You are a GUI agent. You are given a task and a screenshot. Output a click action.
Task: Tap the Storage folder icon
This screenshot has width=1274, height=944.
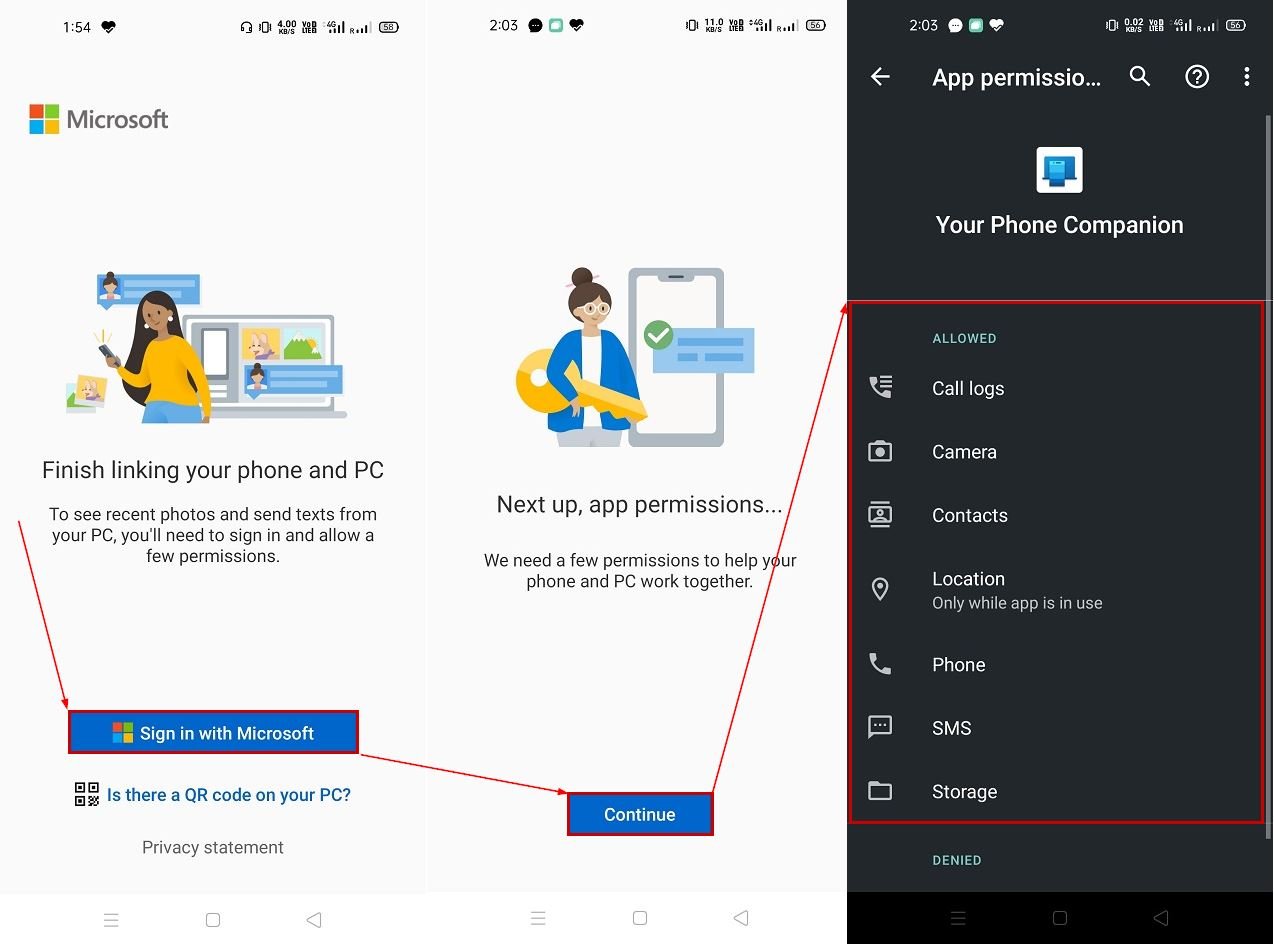(x=880, y=790)
